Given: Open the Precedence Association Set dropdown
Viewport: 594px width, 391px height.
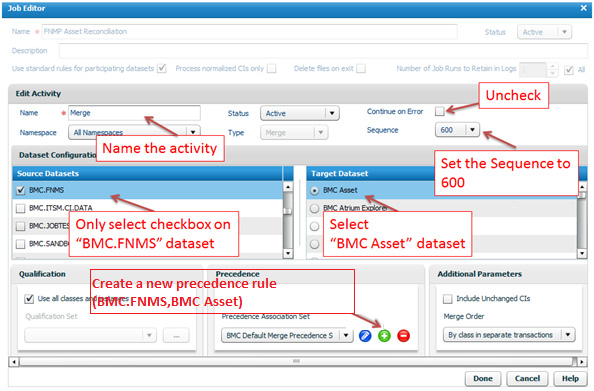Looking at the screenshot, I should click(287, 336).
